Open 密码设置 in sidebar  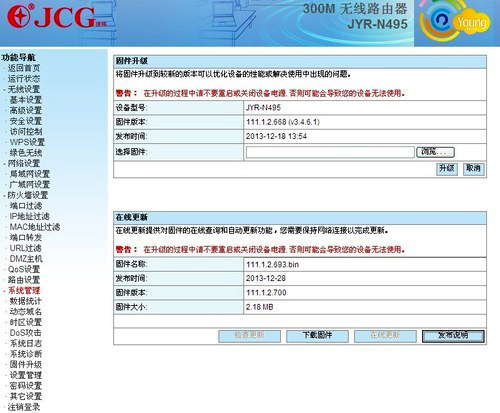pos(26,386)
